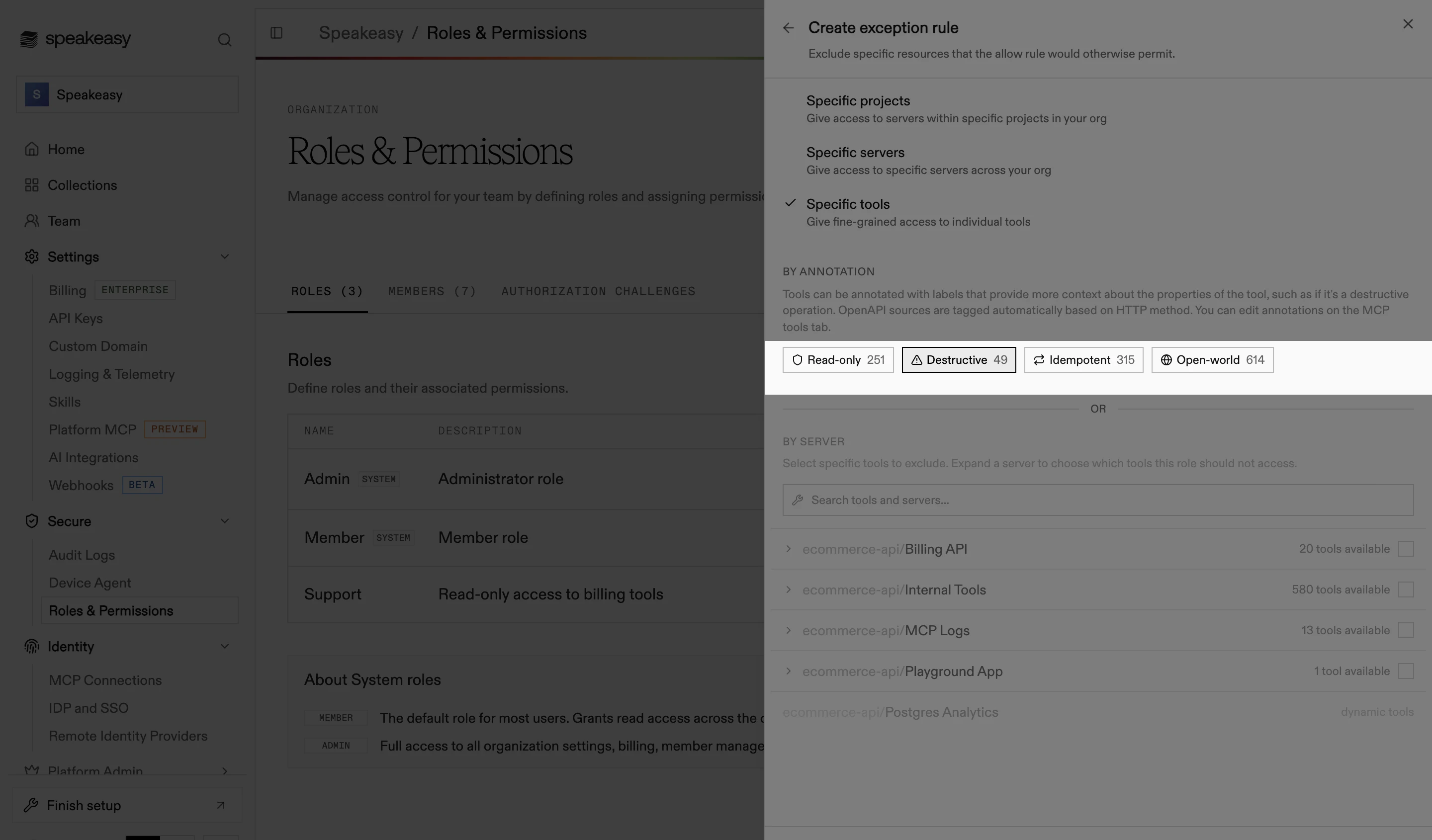Open Logging & Telemetry settings
1432x840 pixels.
112,374
